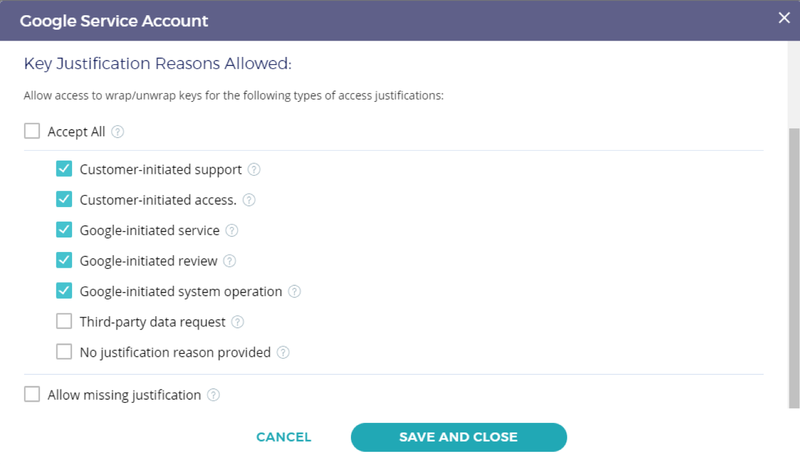The width and height of the screenshot is (800, 464).
Task: Click help icon for Google-initiated system operation
Action: click(294, 291)
